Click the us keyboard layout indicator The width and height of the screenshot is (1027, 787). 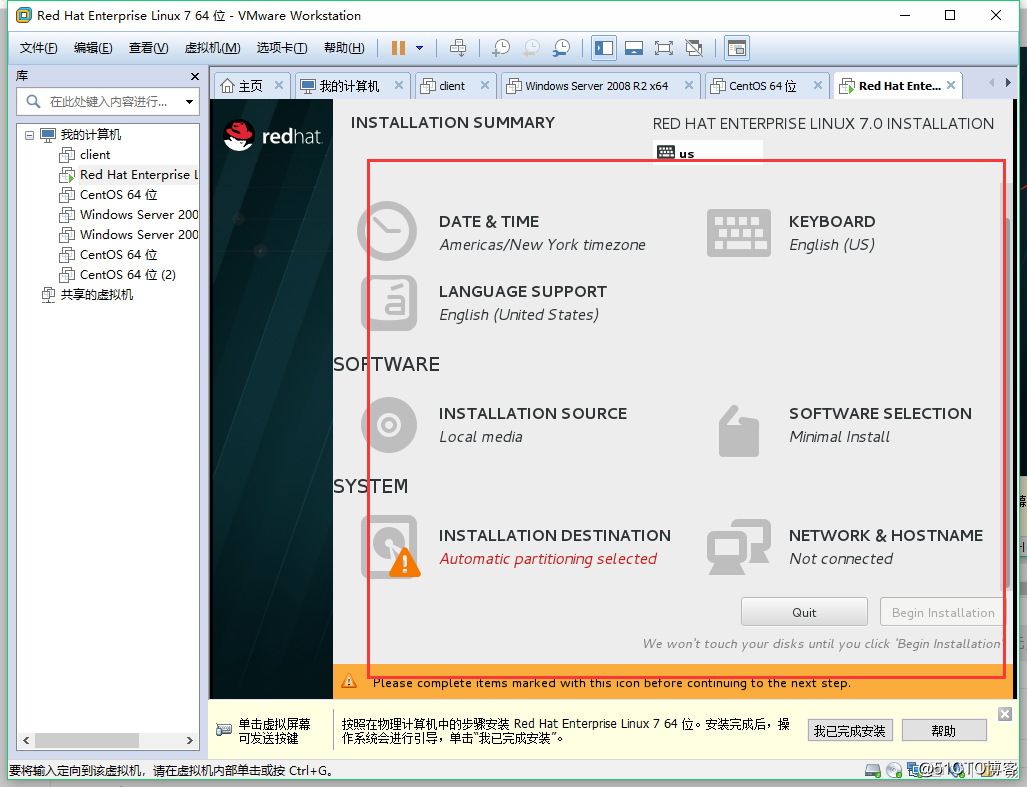[x=707, y=153]
